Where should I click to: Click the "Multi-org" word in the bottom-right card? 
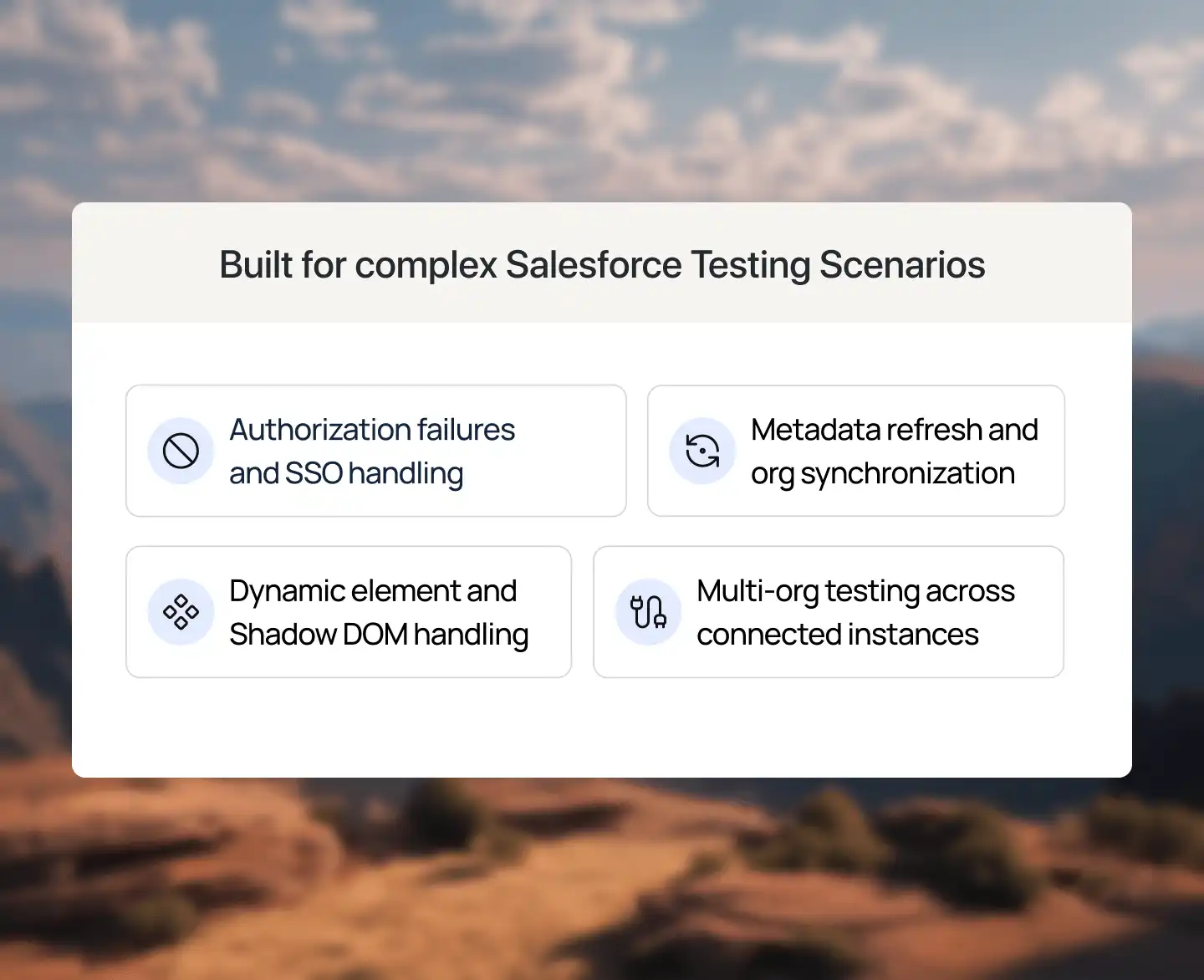pos(758,591)
